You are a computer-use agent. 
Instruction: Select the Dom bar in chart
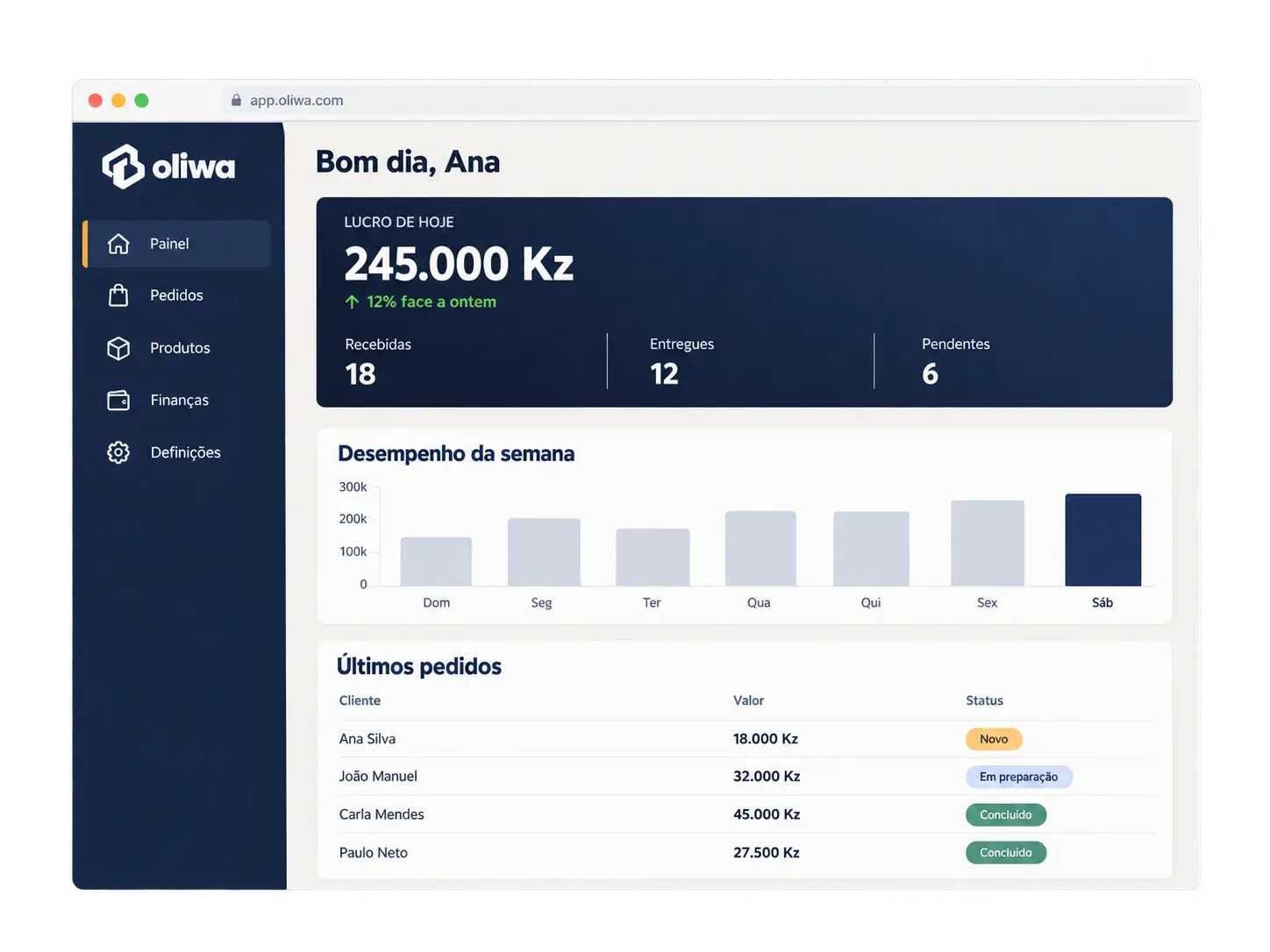tap(436, 562)
